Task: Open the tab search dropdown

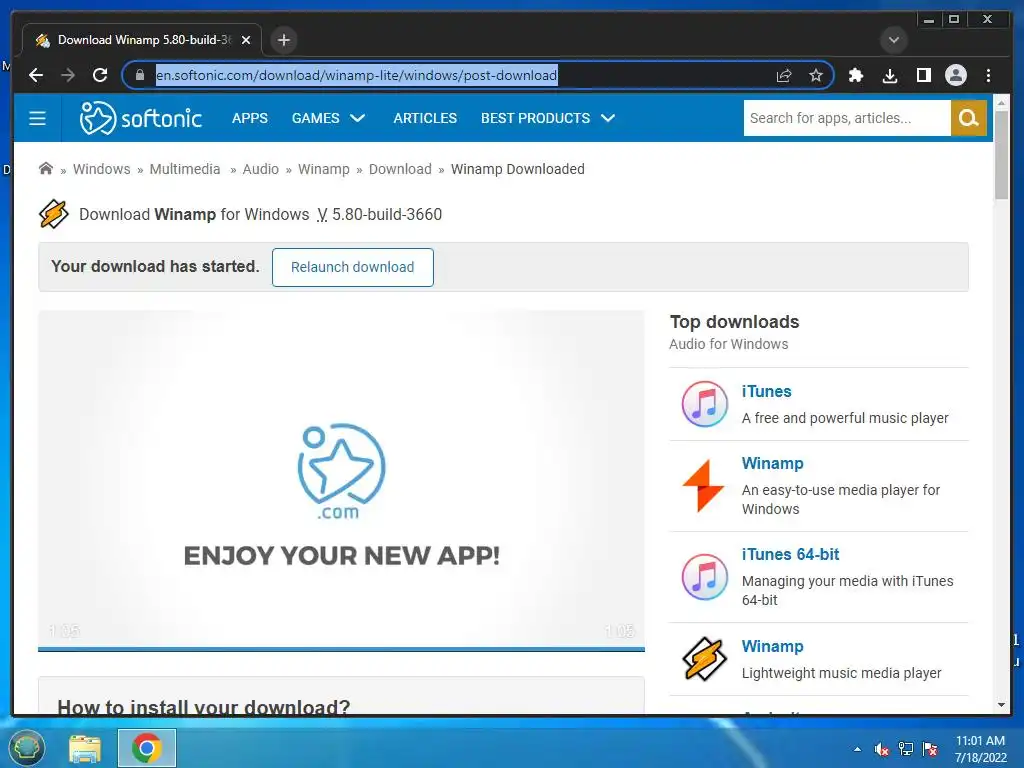Action: [893, 40]
